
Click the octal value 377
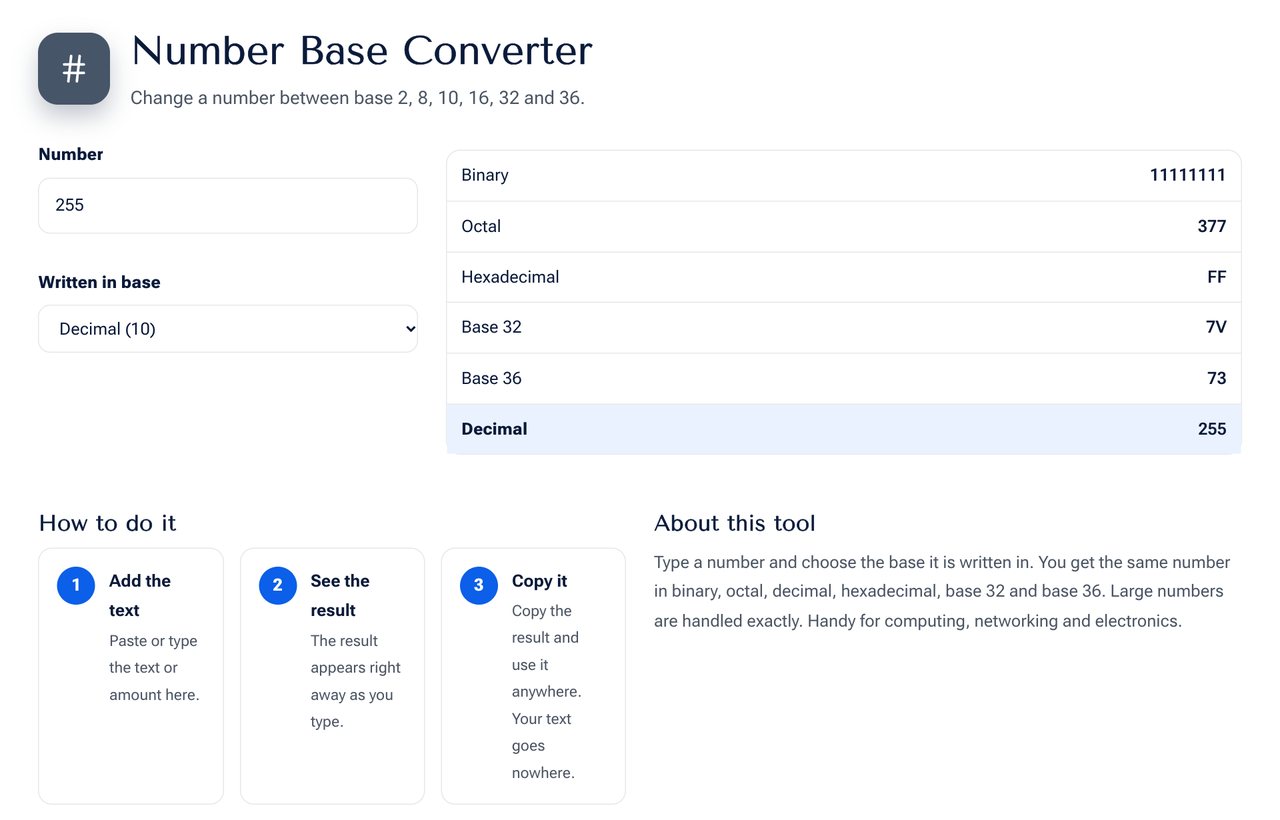click(1211, 226)
